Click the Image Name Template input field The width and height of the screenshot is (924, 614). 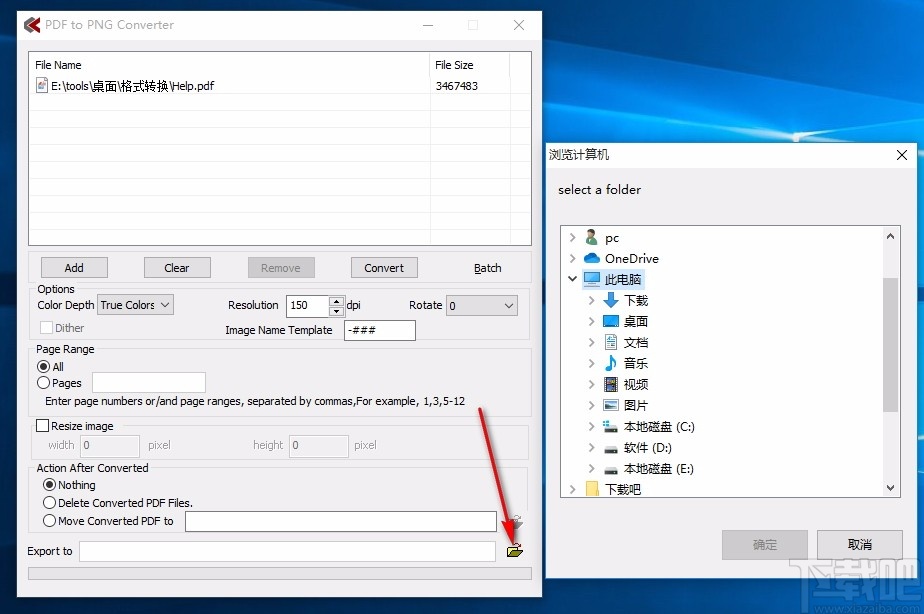pyautogui.click(x=379, y=330)
